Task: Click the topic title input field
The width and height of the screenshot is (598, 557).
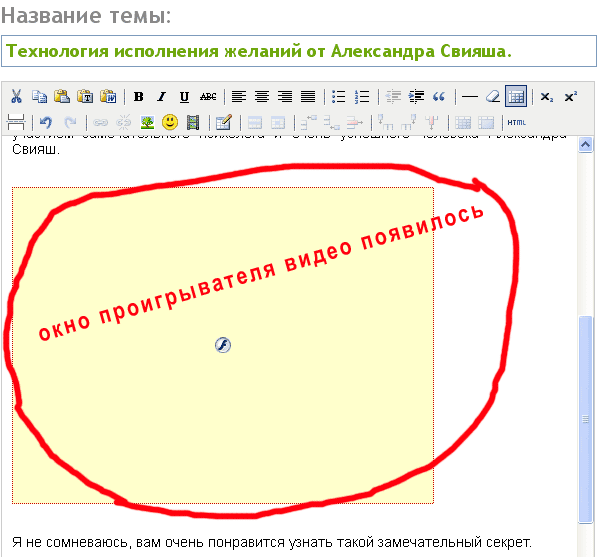Action: [x=299, y=51]
